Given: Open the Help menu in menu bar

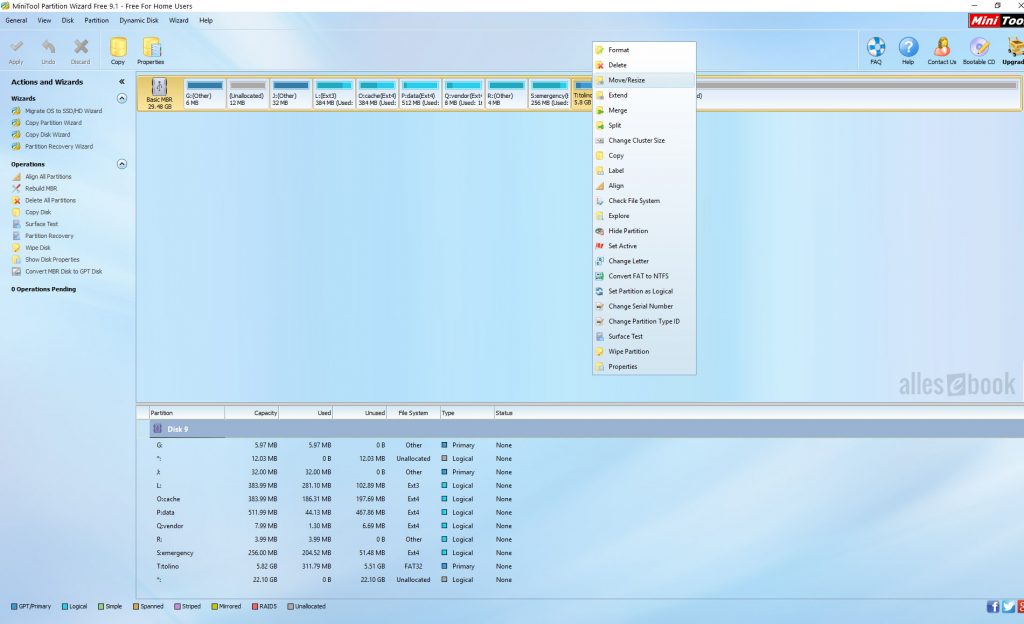Looking at the screenshot, I should (x=206, y=20).
